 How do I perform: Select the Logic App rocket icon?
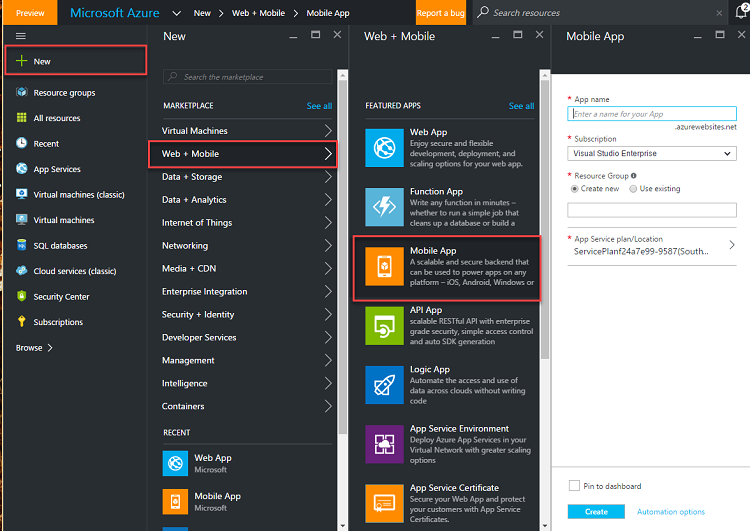pyautogui.click(x=384, y=385)
